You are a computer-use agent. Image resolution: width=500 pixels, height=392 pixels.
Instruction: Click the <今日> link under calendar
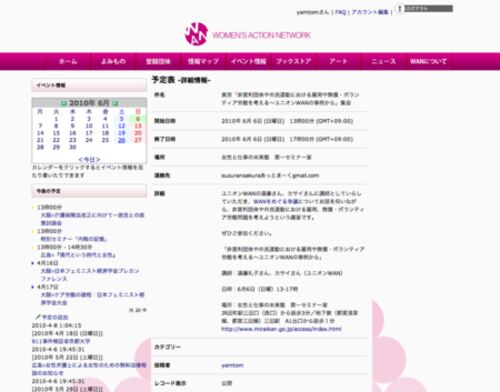click(x=89, y=159)
